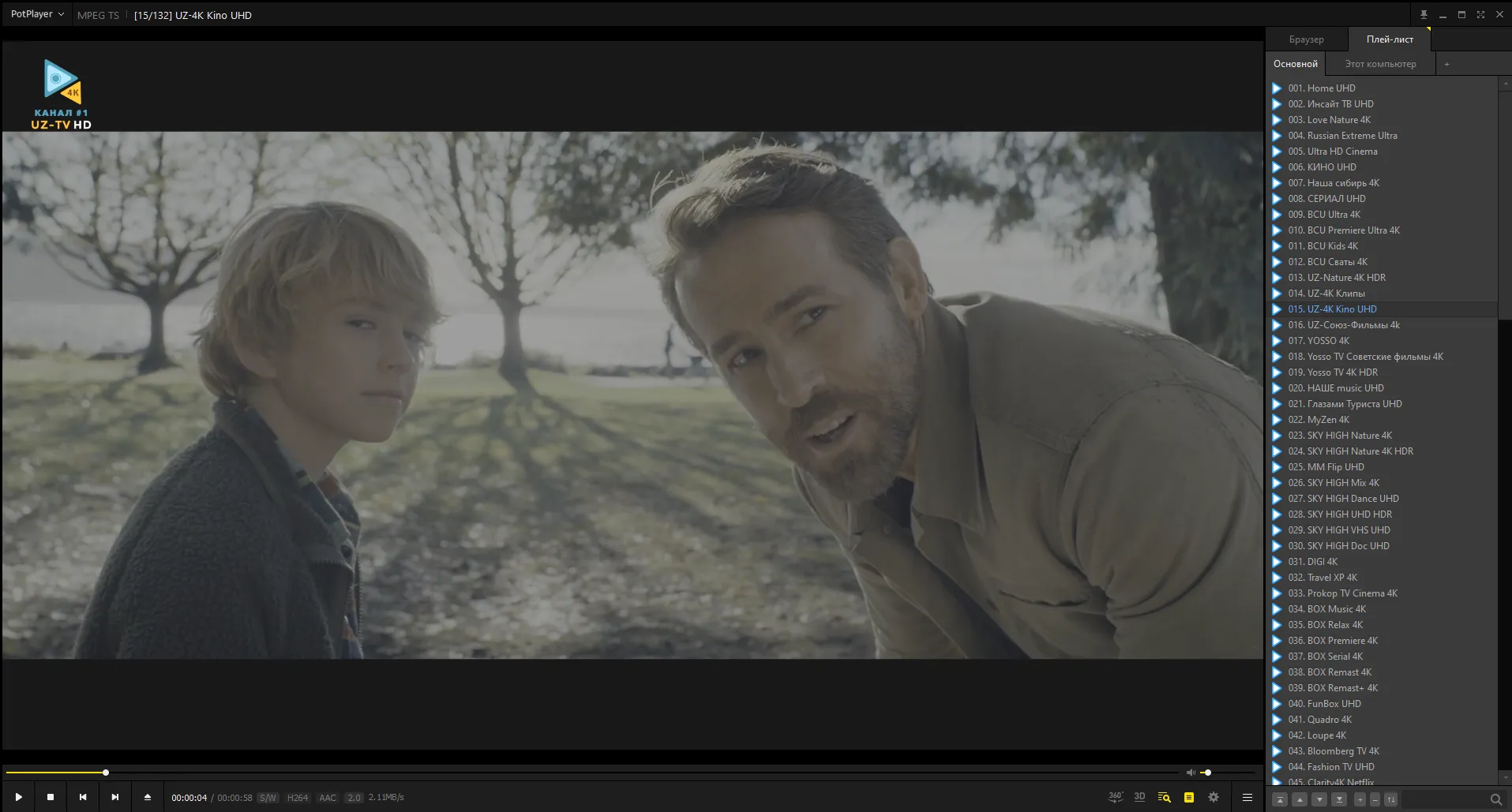The image size is (1512, 812).
Task: Select 024. SKY HIGH Nature 4K HDR
Action: click(1382, 451)
